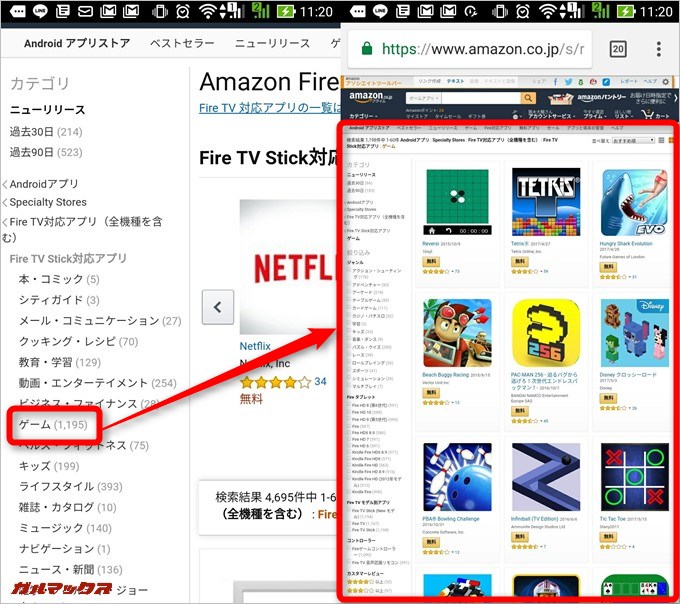Check the Kindle Fire HDX checkbox
Image resolution: width=680 pixels, height=604 pixels.
pos(349,458)
